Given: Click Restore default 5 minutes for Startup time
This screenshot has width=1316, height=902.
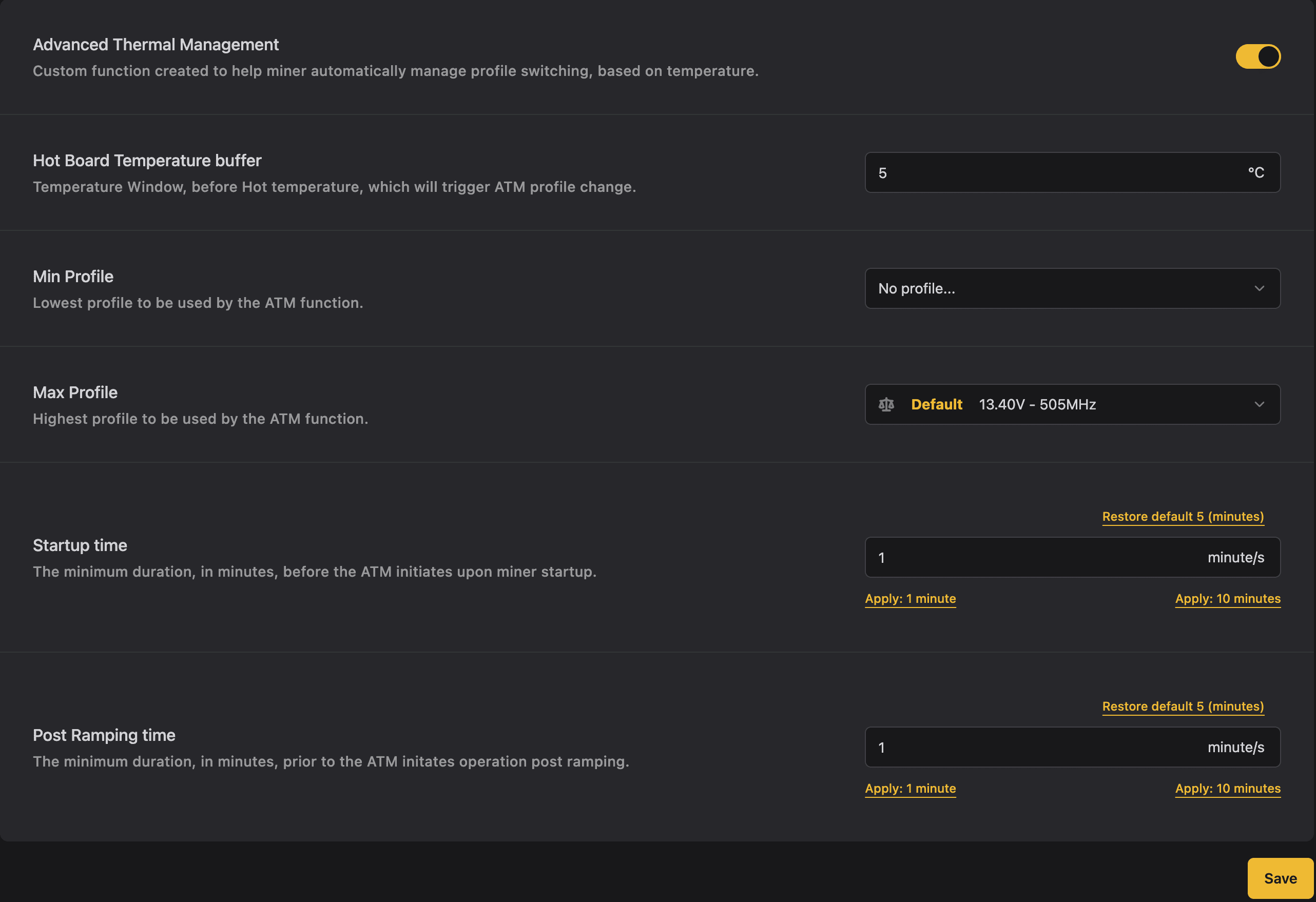Looking at the screenshot, I should pyautogui.click(x=1183, y=516).
